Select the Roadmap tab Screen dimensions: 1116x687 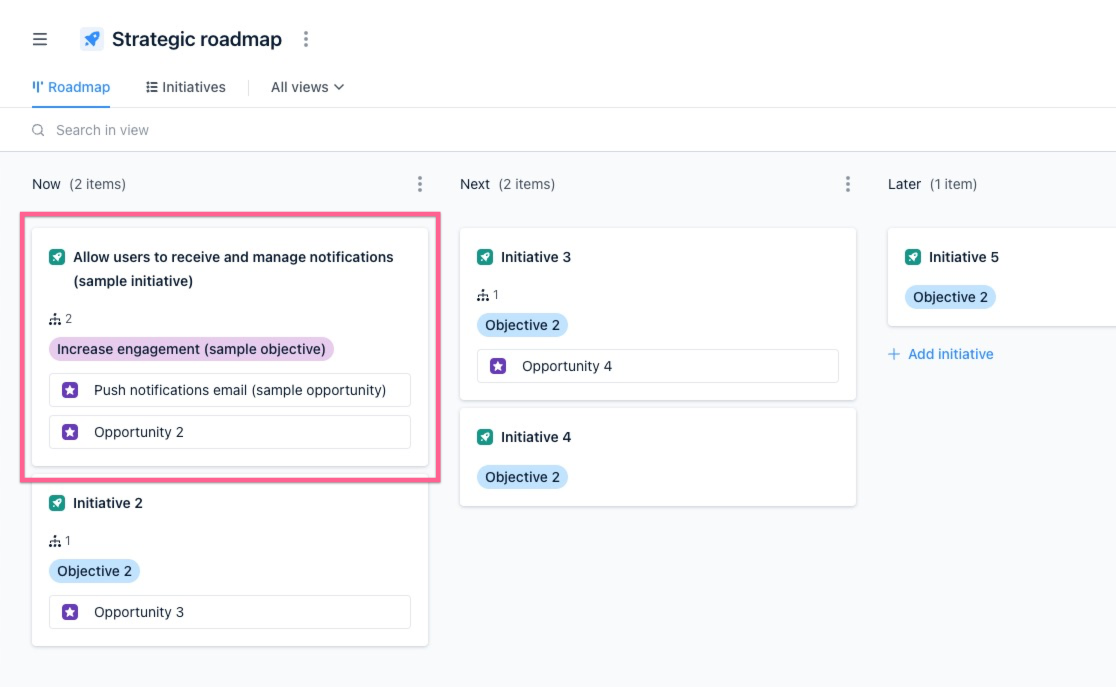(x=71, y=87)
